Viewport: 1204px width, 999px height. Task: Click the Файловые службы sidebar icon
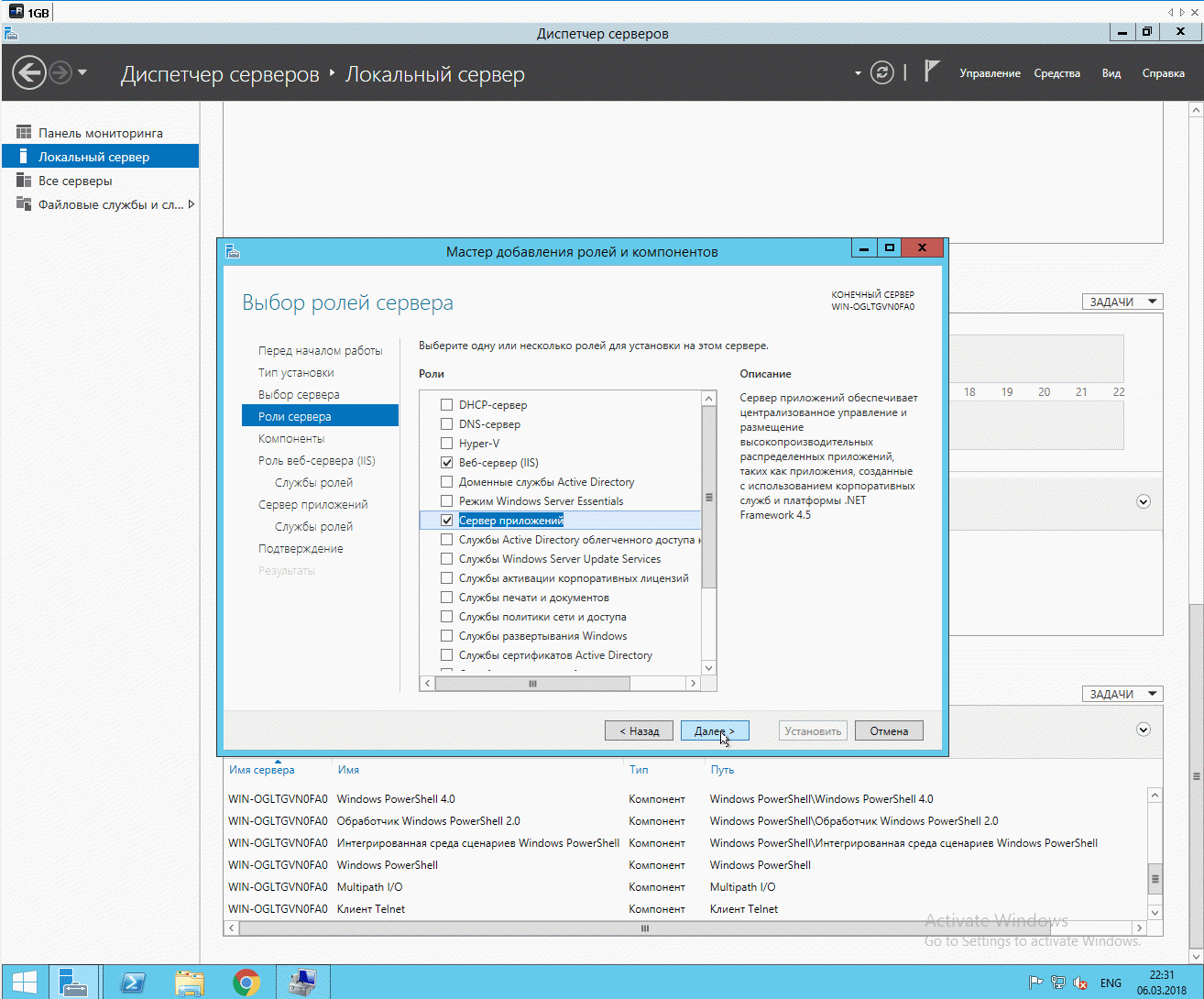point(24,204)
